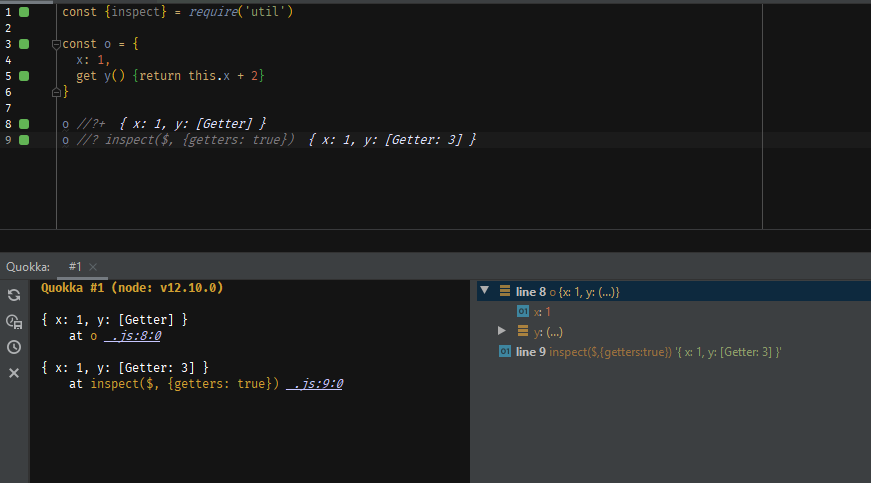
Task: Click the value type icon beside x: 1
Action: coord(523,311)
